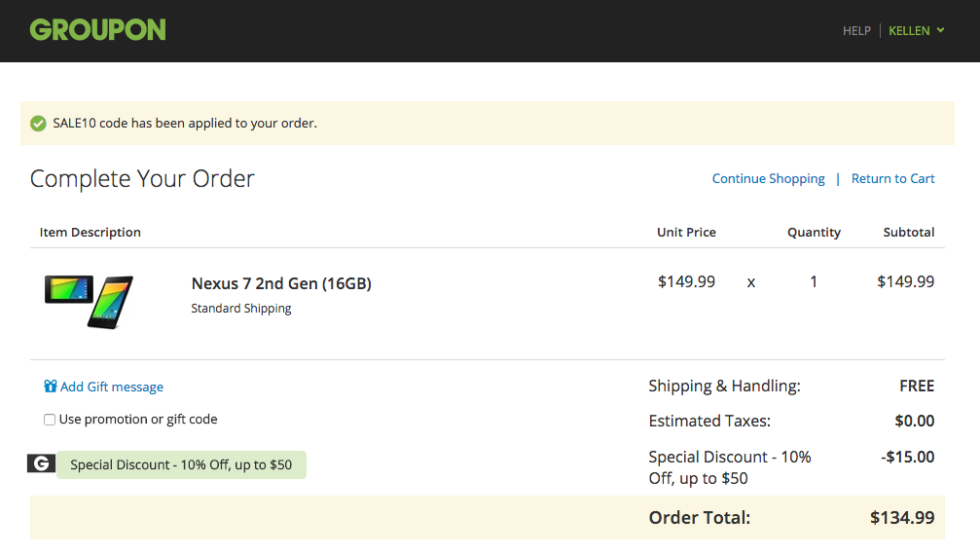
Task: Expand the KELLEN account dropdown
Action: (x=916, y=31)
